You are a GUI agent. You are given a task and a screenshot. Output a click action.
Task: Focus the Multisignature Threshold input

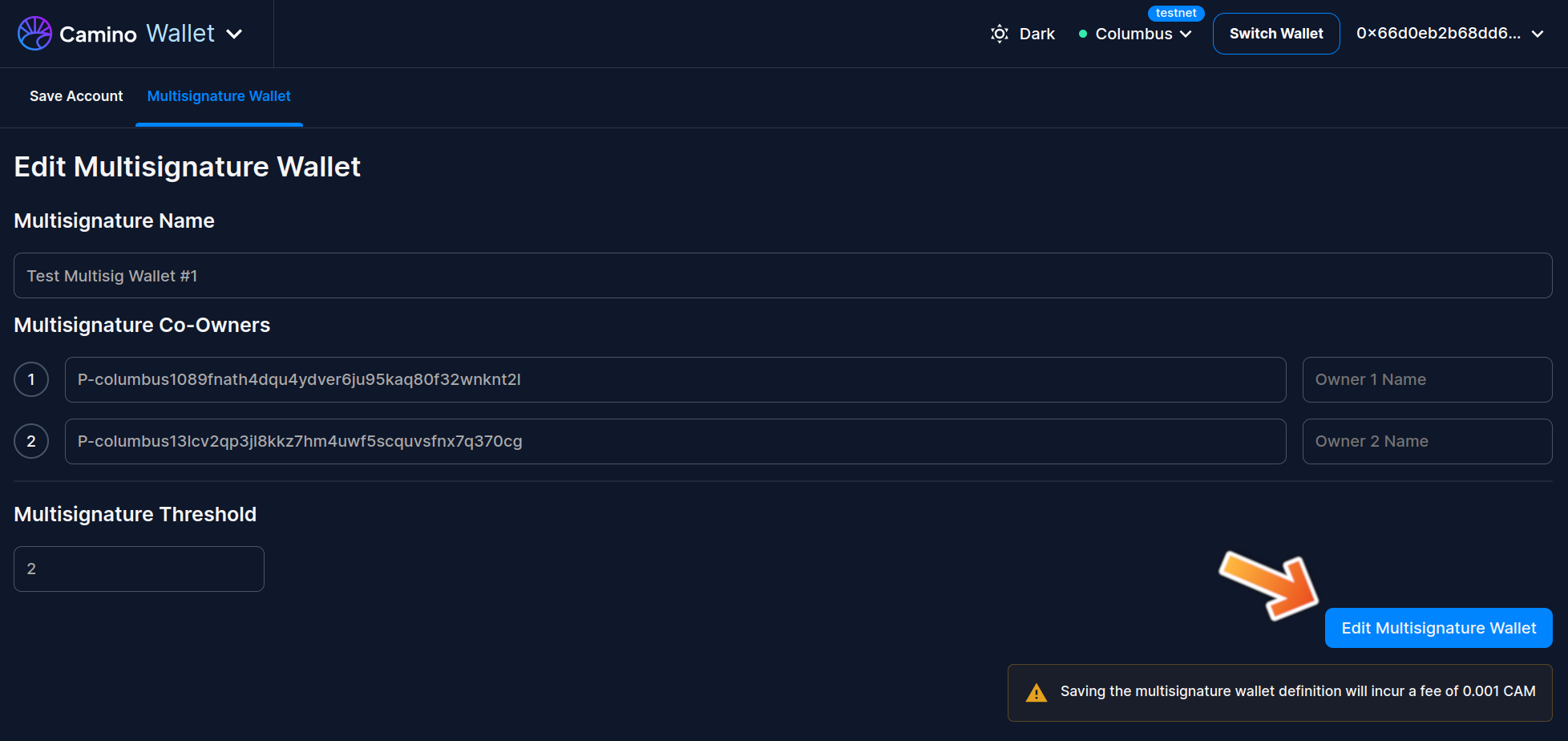(139, 569)
